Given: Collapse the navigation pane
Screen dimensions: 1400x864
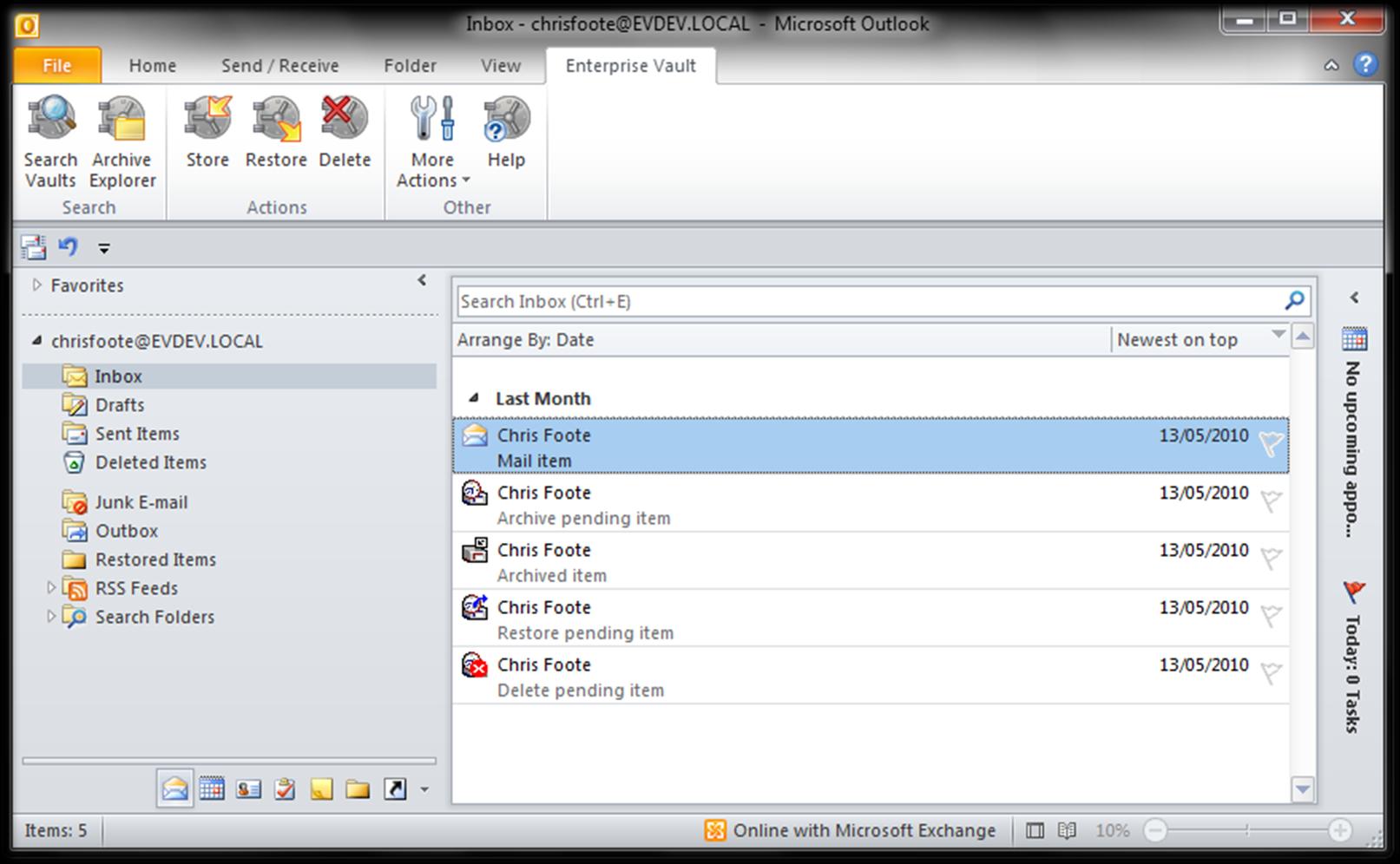Looking at the screenshot, I should pyautogui.click(x=422, y=280).
